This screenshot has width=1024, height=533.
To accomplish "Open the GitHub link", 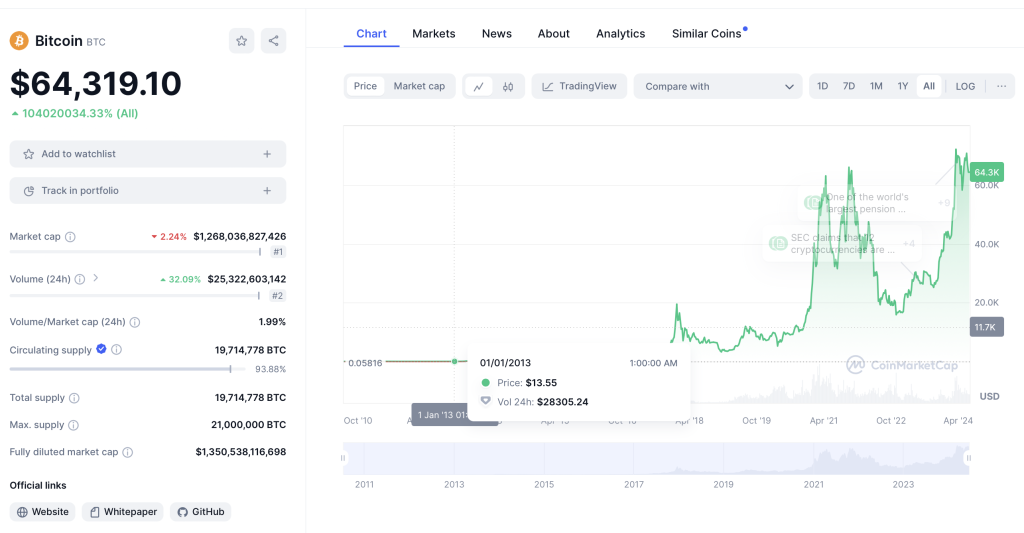I will pos(200,512).
